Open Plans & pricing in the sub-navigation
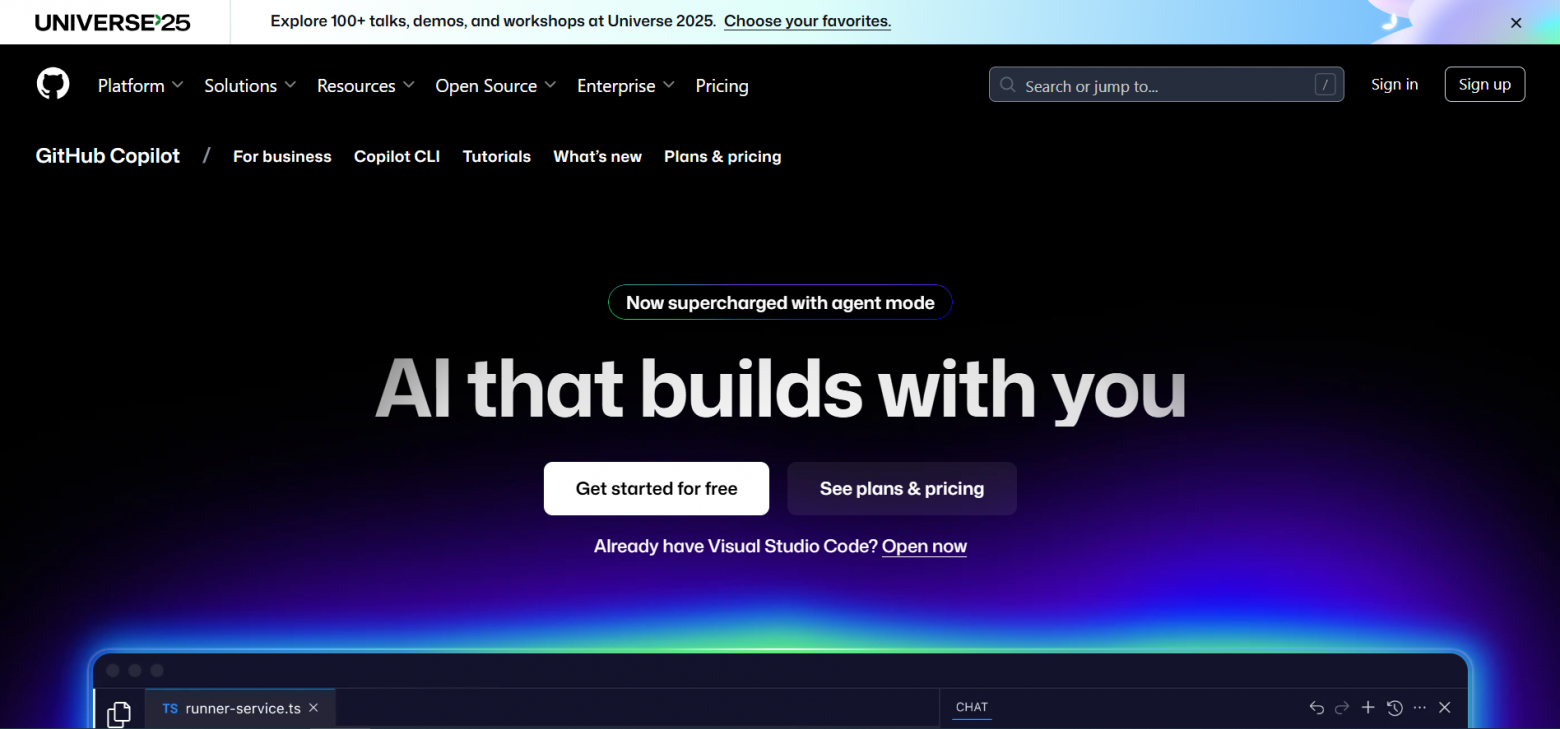This screenshot has height=729, width=1560. coord(723,157)
